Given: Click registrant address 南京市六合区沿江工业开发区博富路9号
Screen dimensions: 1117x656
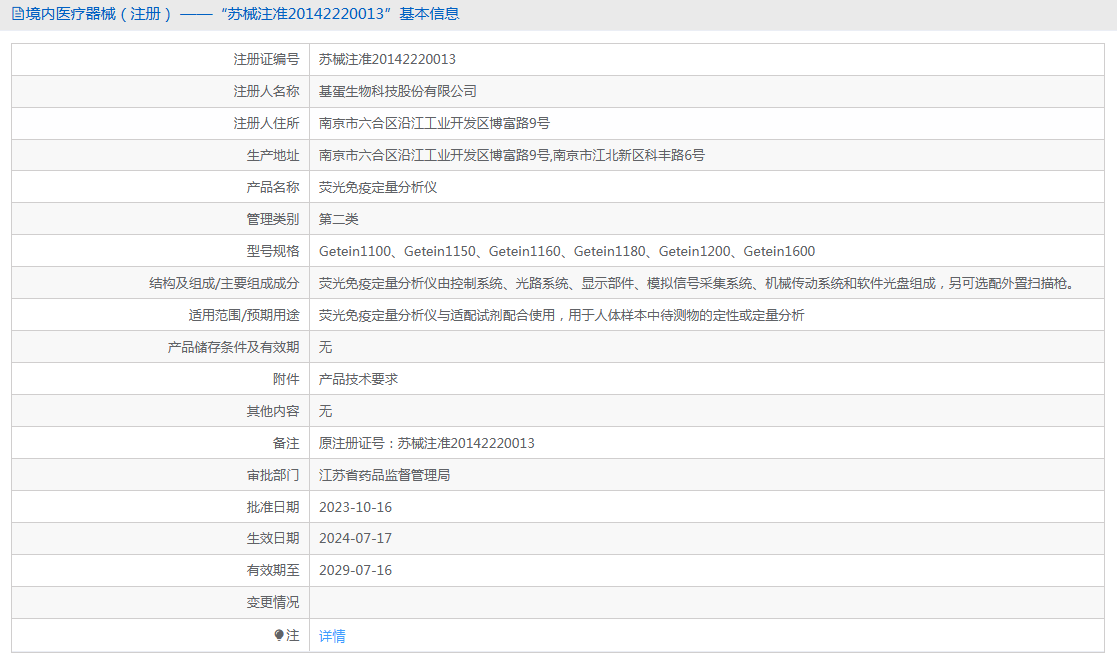Looking at the screenshot, I should (x=434, y=124).
